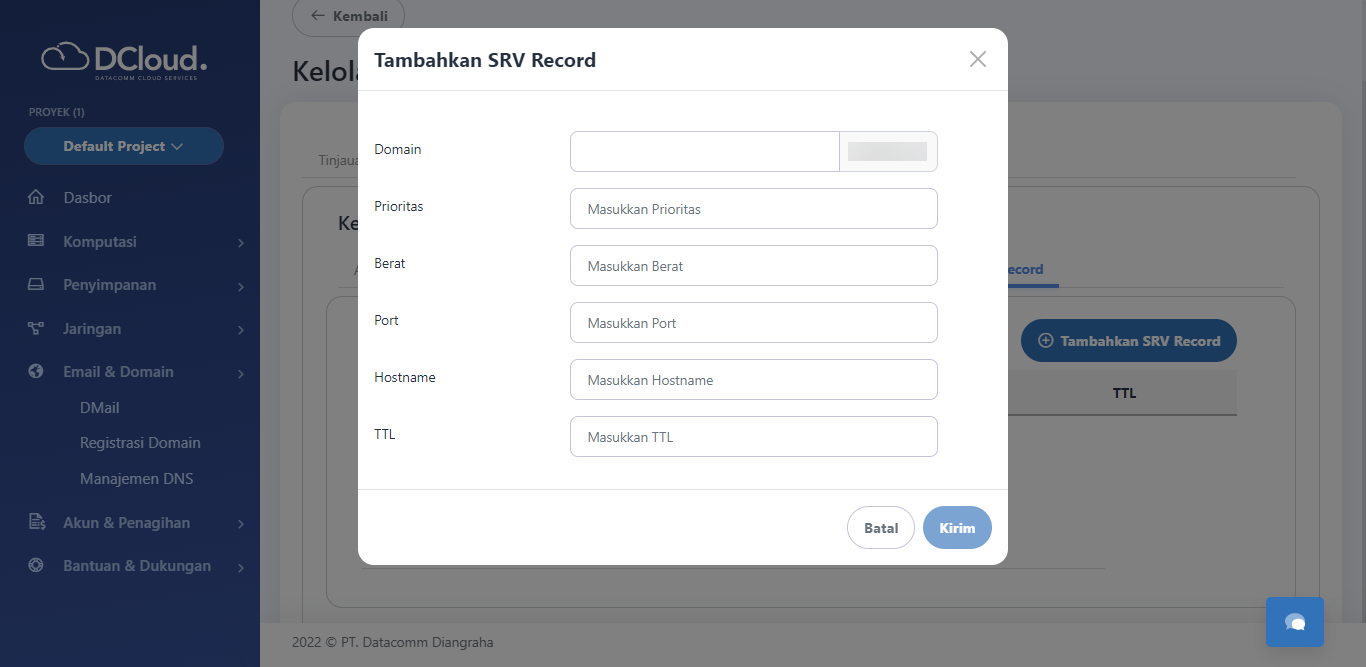Select DMail in the sidebar
The height and width of the screenshot is (667, 1366).
click(x=100, y=408)
